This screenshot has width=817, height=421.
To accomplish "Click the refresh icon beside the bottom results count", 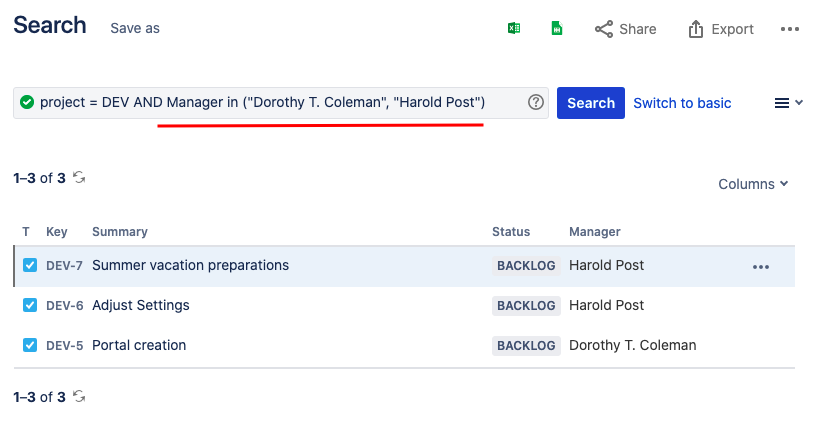I will [79, 397].
